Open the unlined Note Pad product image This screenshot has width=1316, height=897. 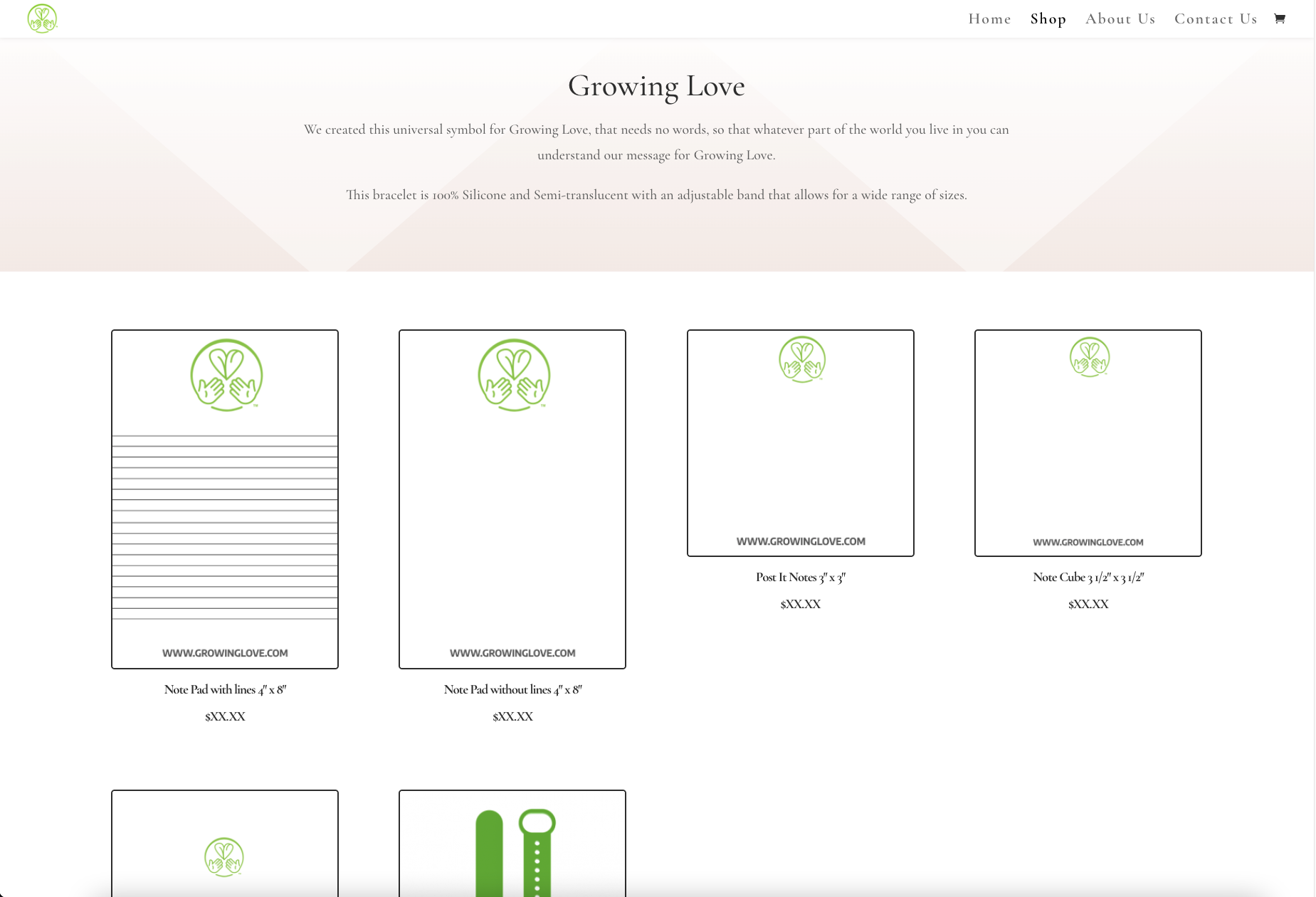tap(512, 499)
